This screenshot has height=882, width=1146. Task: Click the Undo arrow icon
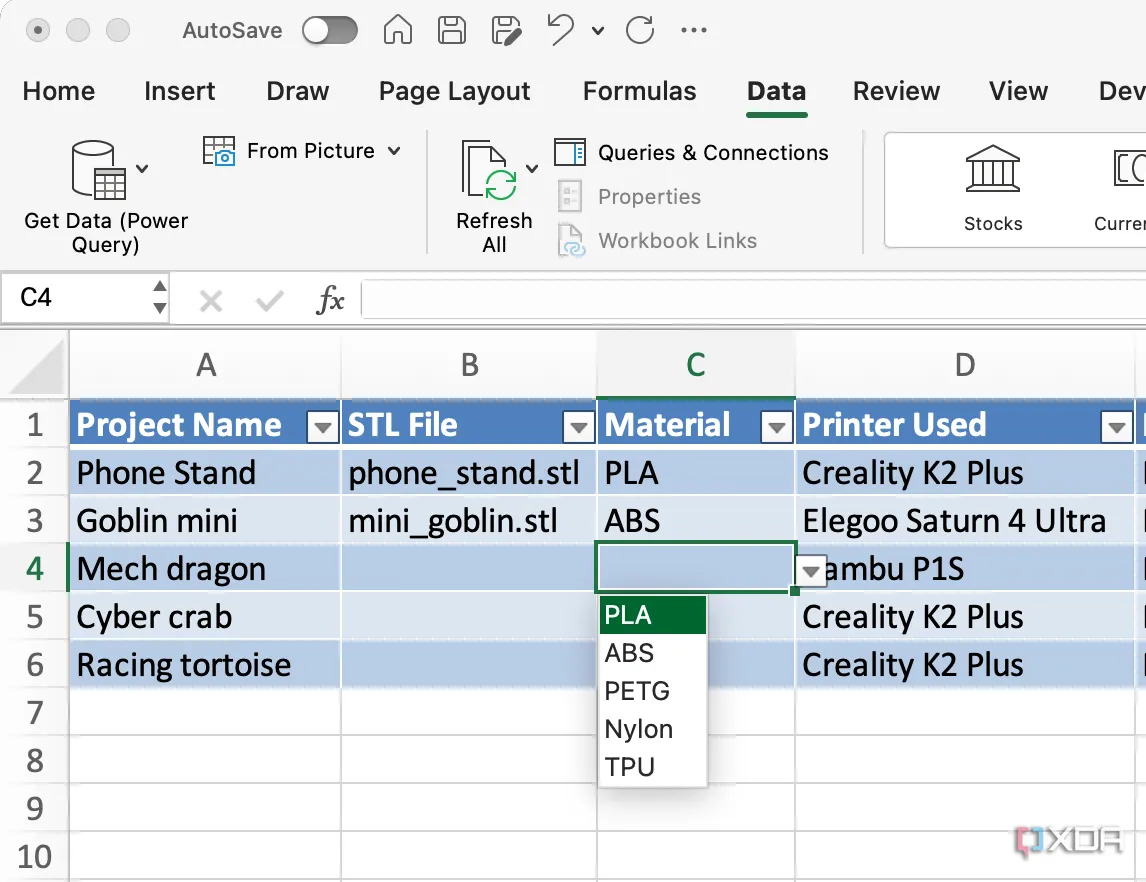tap(561, 30)
